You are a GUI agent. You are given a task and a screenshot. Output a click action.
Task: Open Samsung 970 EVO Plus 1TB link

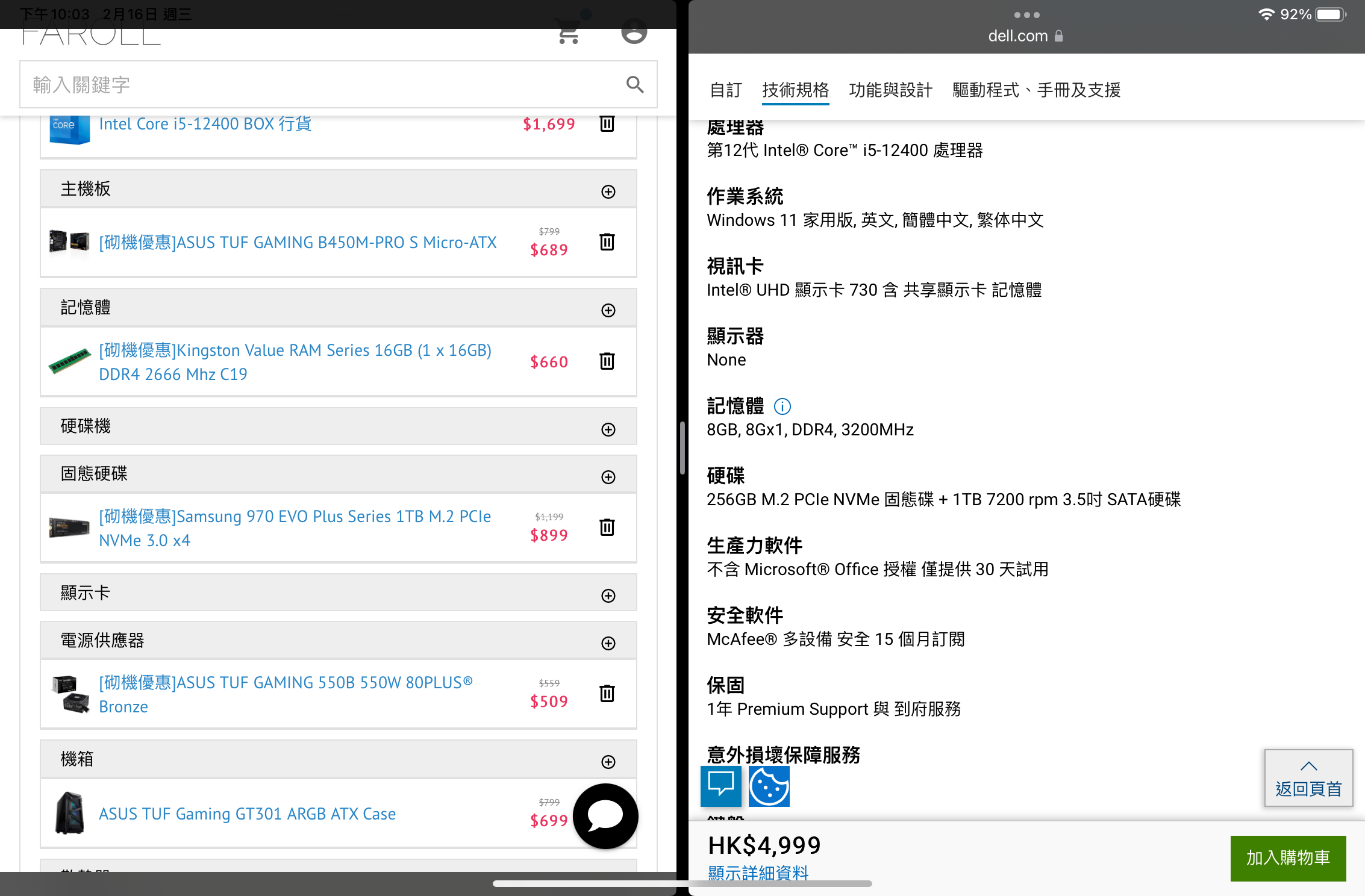click(295, 528)
